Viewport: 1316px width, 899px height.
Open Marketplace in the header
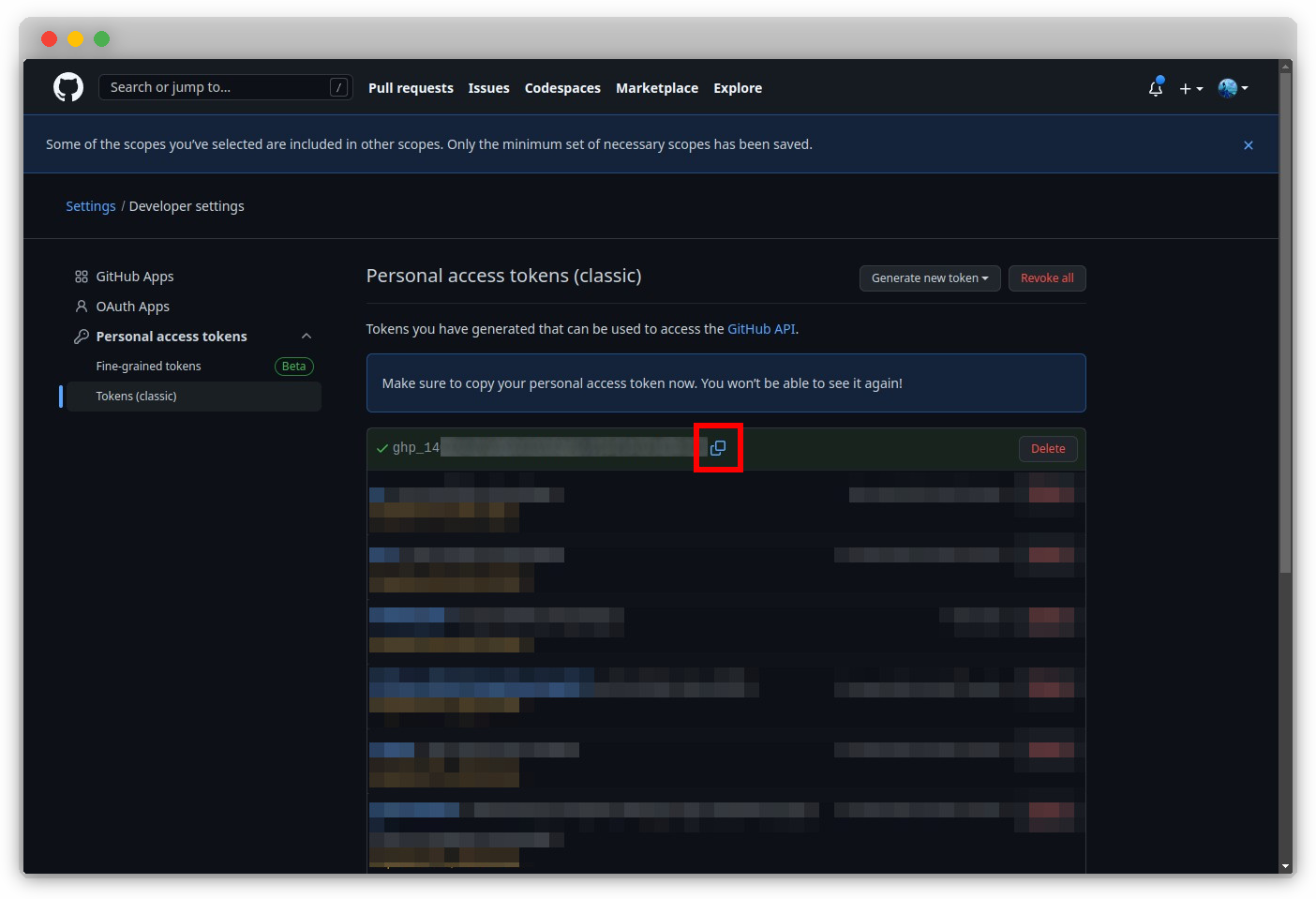click(x=657, y=88)
